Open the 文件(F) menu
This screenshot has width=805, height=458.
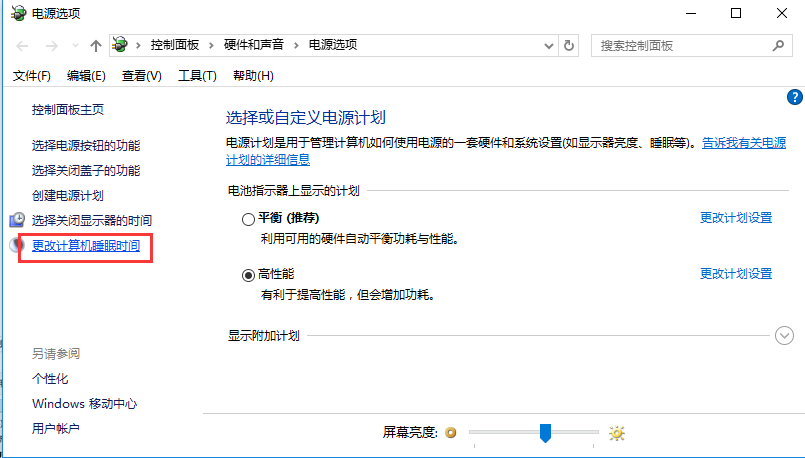tap(32, 76)
